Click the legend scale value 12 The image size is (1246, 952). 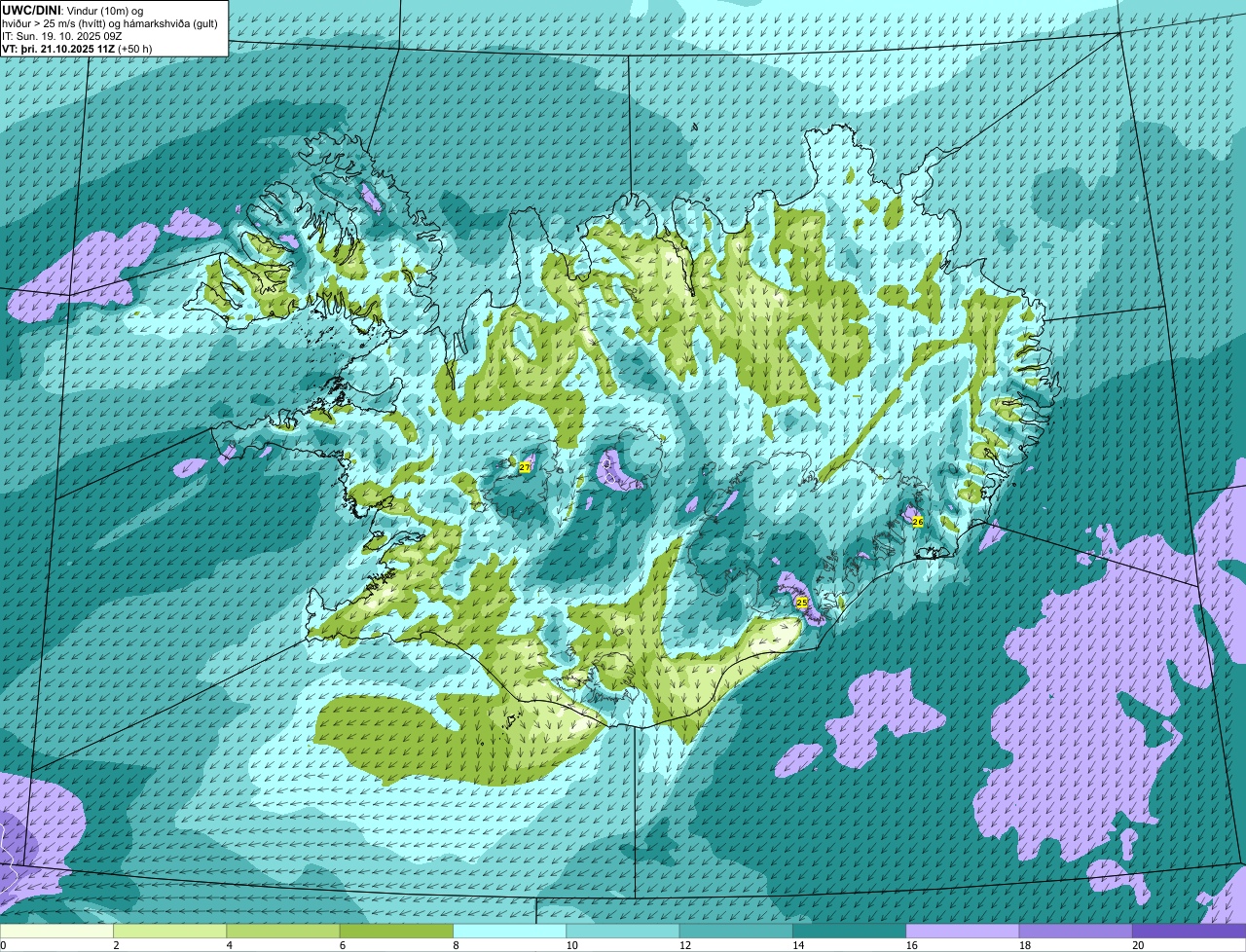coord(685,945)
